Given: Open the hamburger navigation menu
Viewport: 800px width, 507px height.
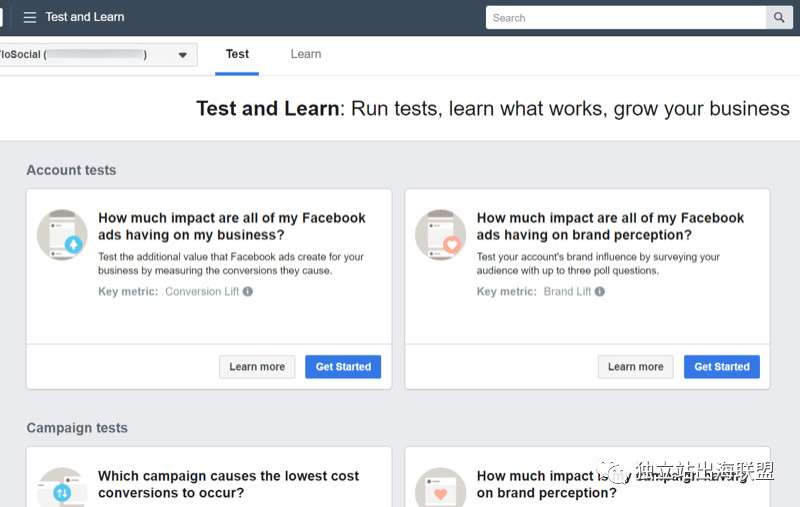Looking at the screenshot, I should [29, 17].
